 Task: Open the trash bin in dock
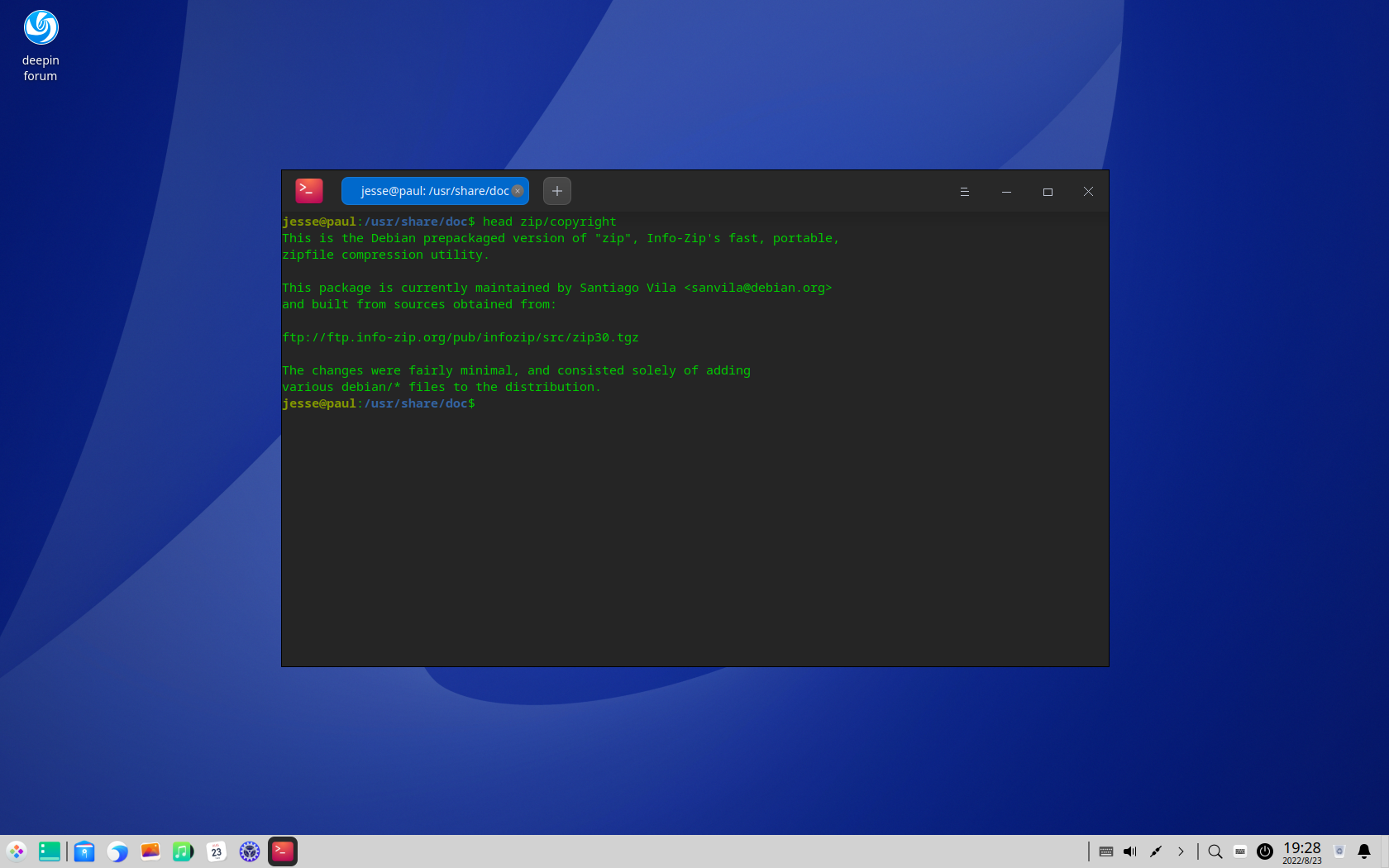pos(1340,851)
